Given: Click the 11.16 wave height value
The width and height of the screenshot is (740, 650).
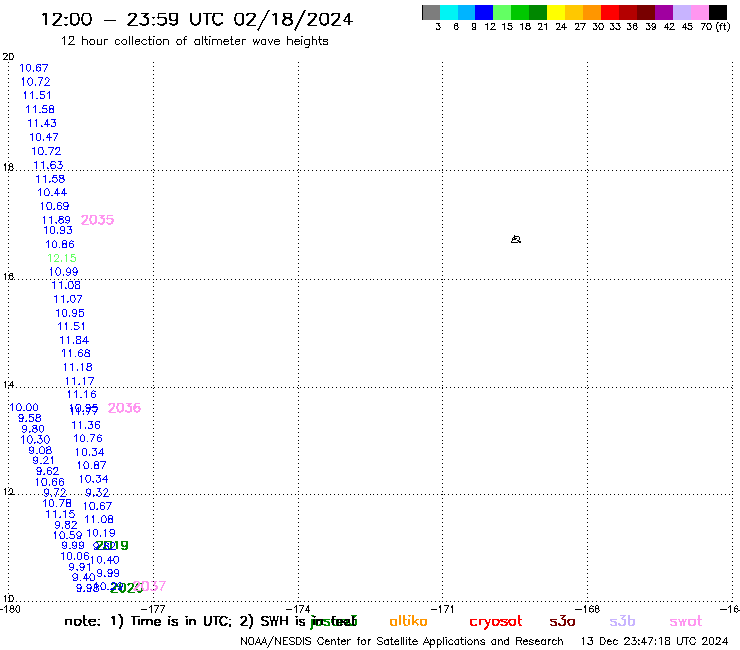Looking at the screenshot, I should [x=82, y=395].
